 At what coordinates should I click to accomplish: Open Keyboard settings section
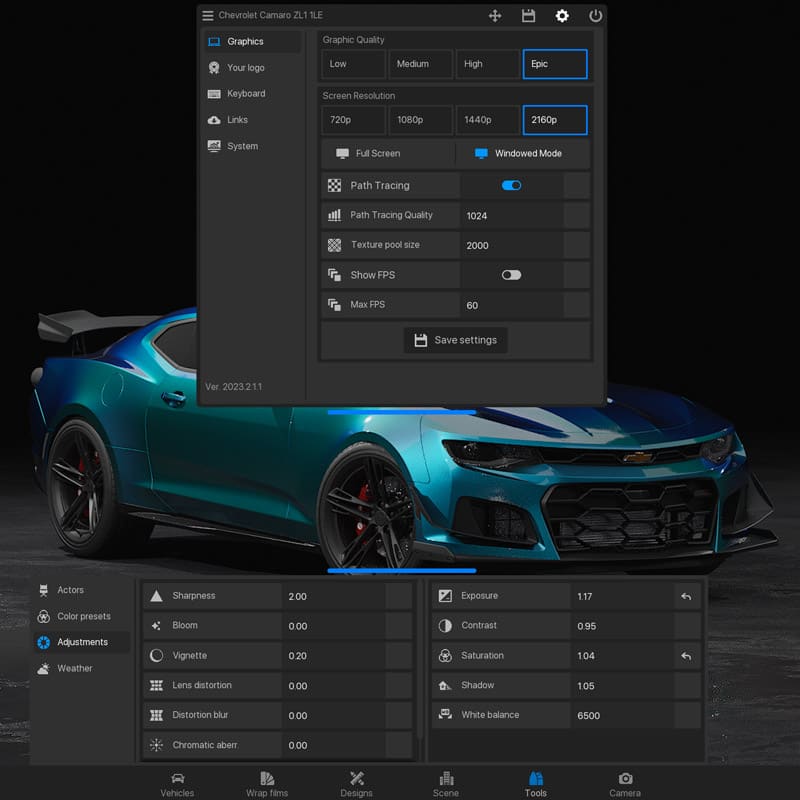click(253, 93)
